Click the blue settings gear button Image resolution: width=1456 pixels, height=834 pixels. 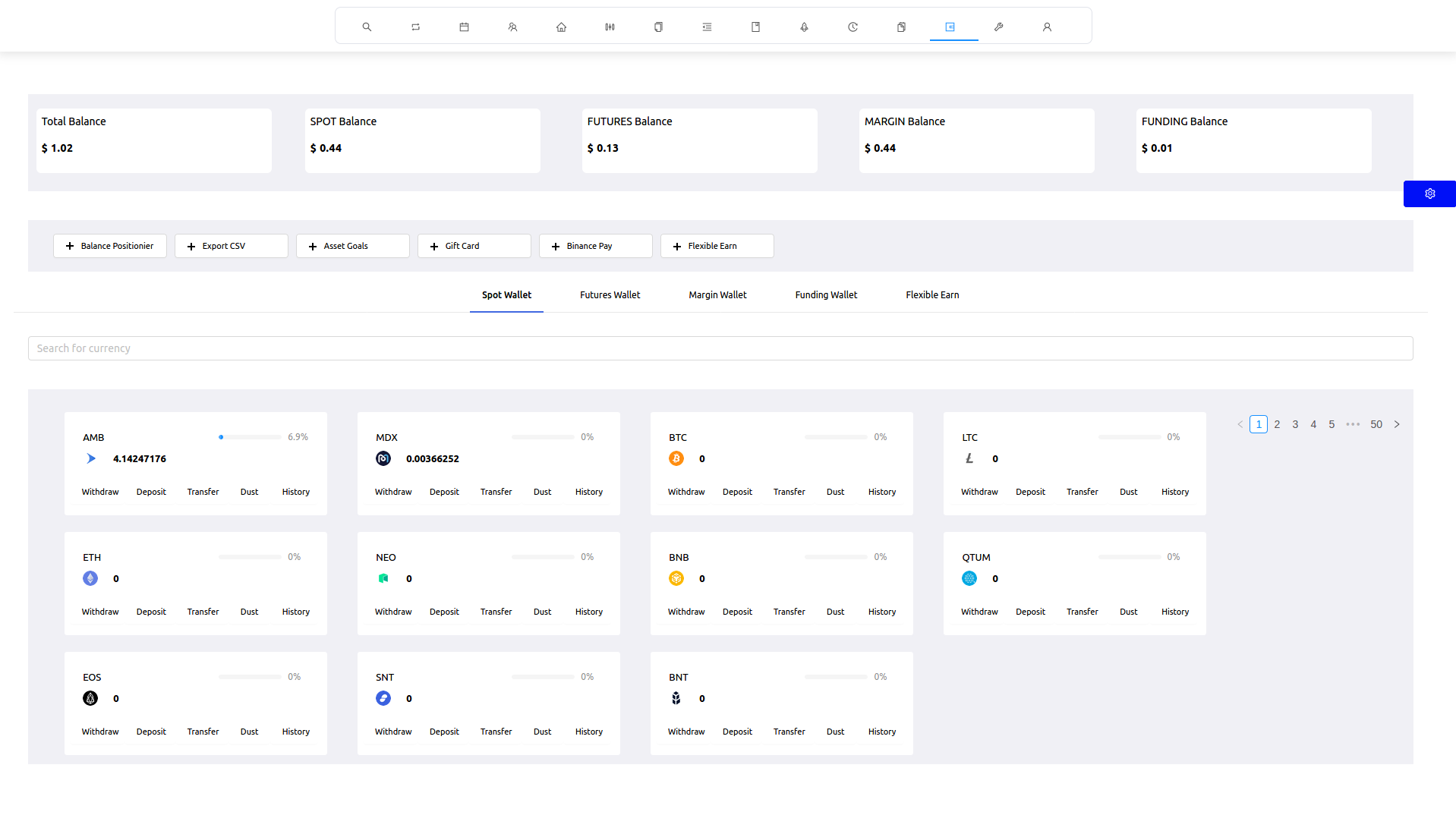(x=1429, y=194)
